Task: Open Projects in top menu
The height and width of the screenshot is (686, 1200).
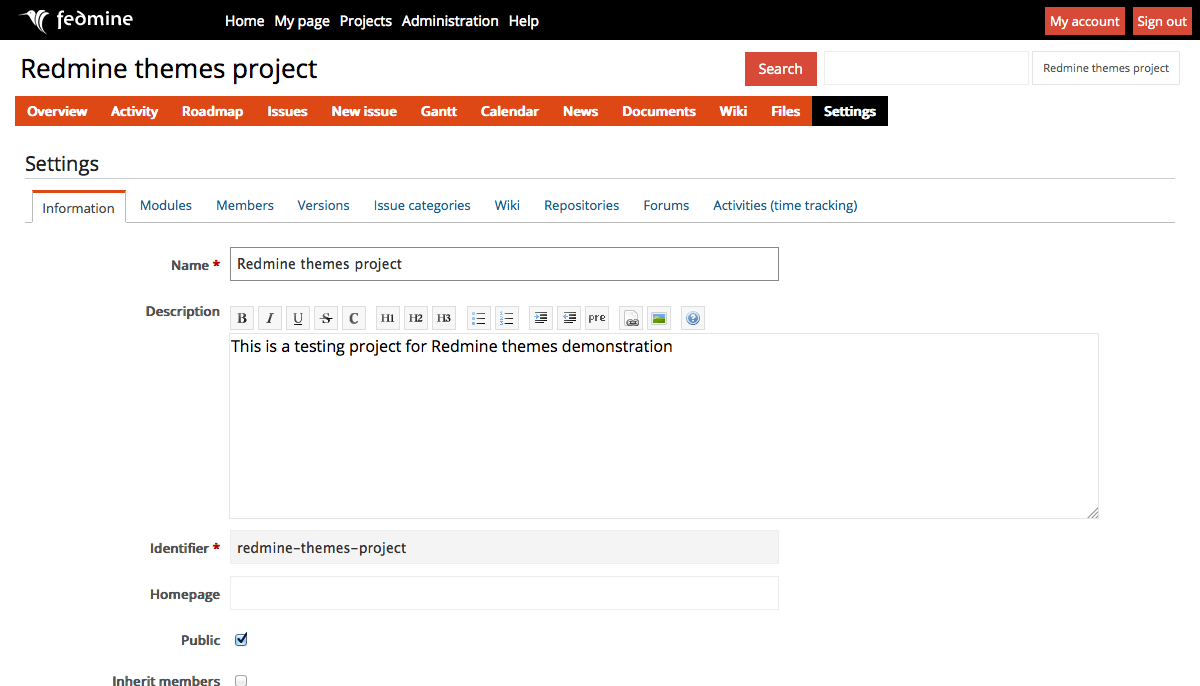Action: pyautogui.click(x=366, y=21)
